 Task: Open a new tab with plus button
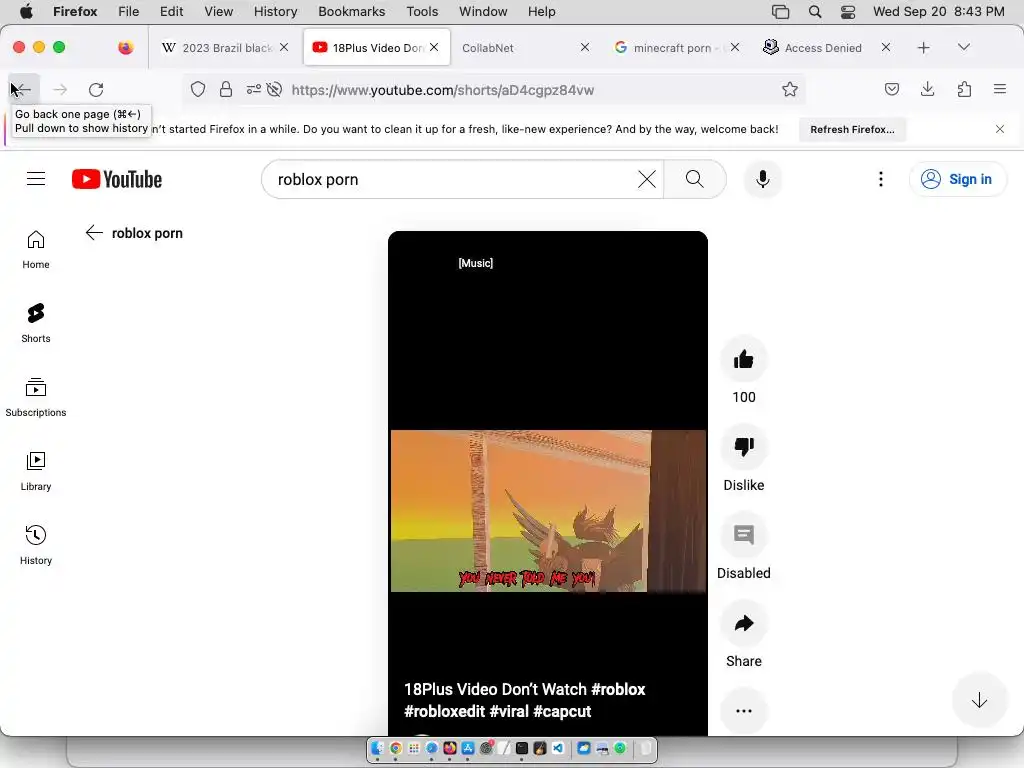pyautogui.click(x=923, y=48)
